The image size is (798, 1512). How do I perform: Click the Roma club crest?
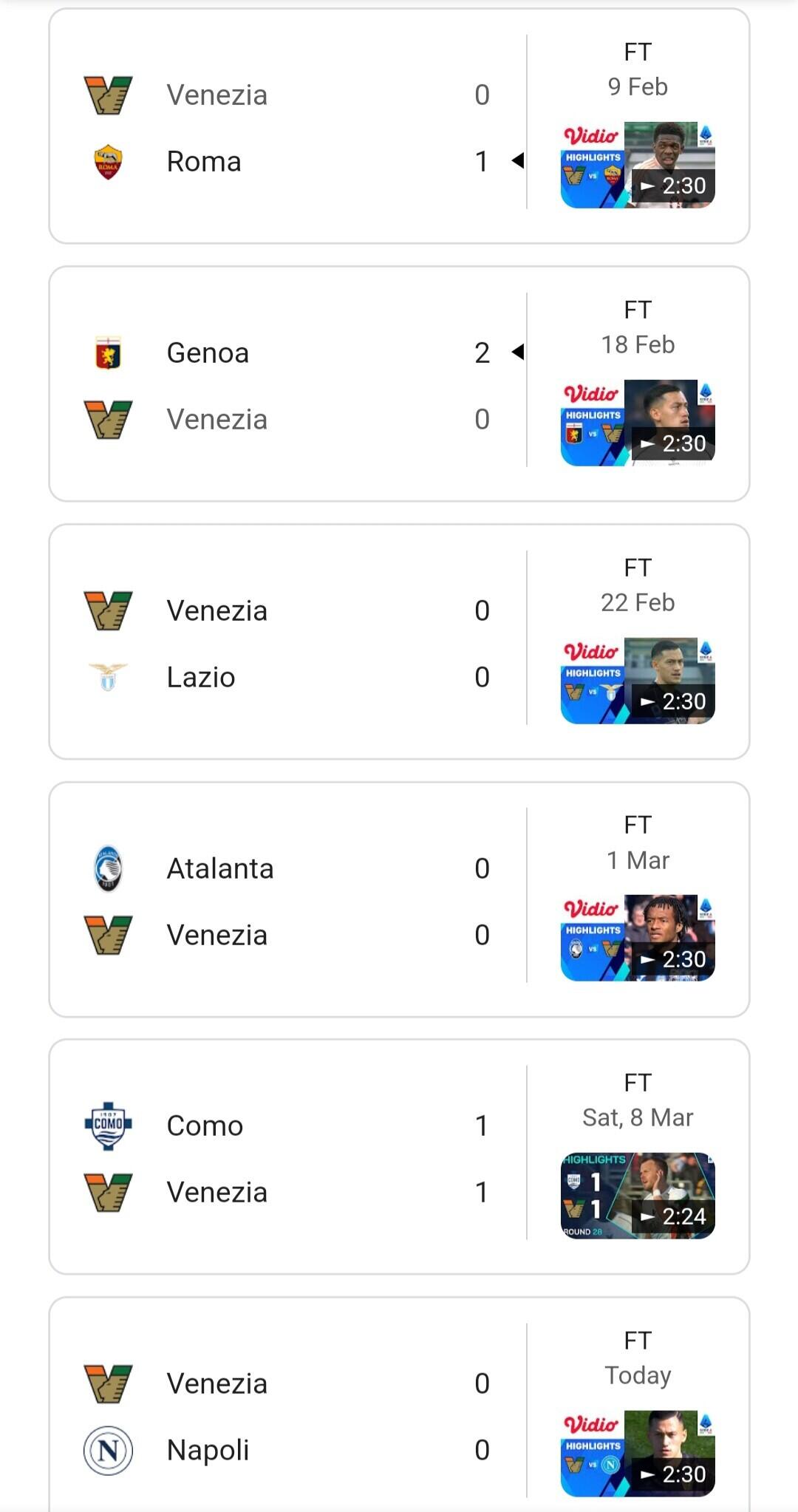click(x=108, y=162)
